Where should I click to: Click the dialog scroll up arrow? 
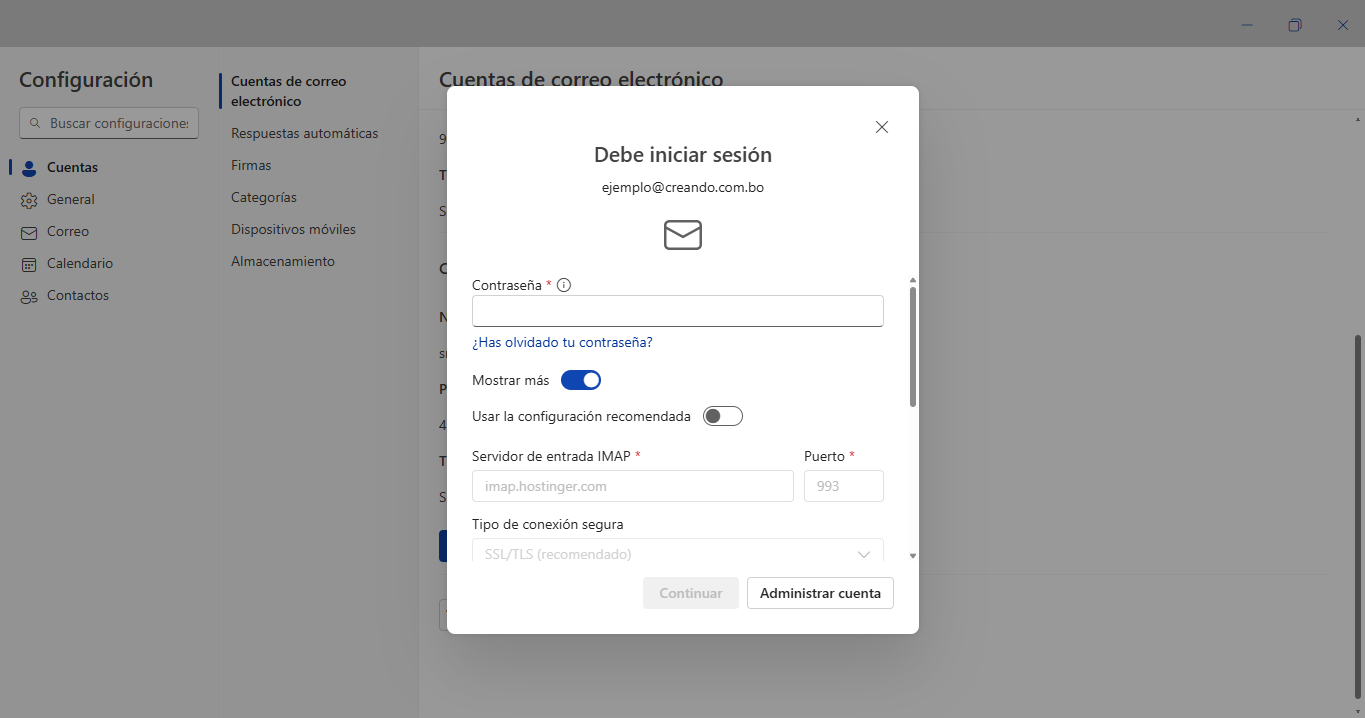pyautogui.click(x=913, y=281)
